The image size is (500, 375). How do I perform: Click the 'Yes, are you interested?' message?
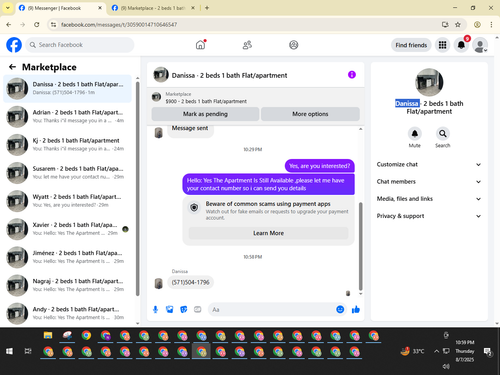coord(319,166)
